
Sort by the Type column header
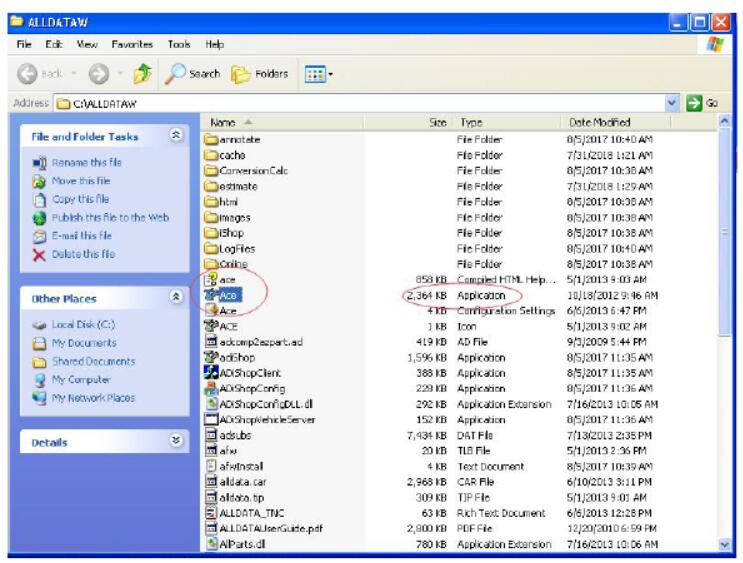pyautogui.click(x=507, y=122)
